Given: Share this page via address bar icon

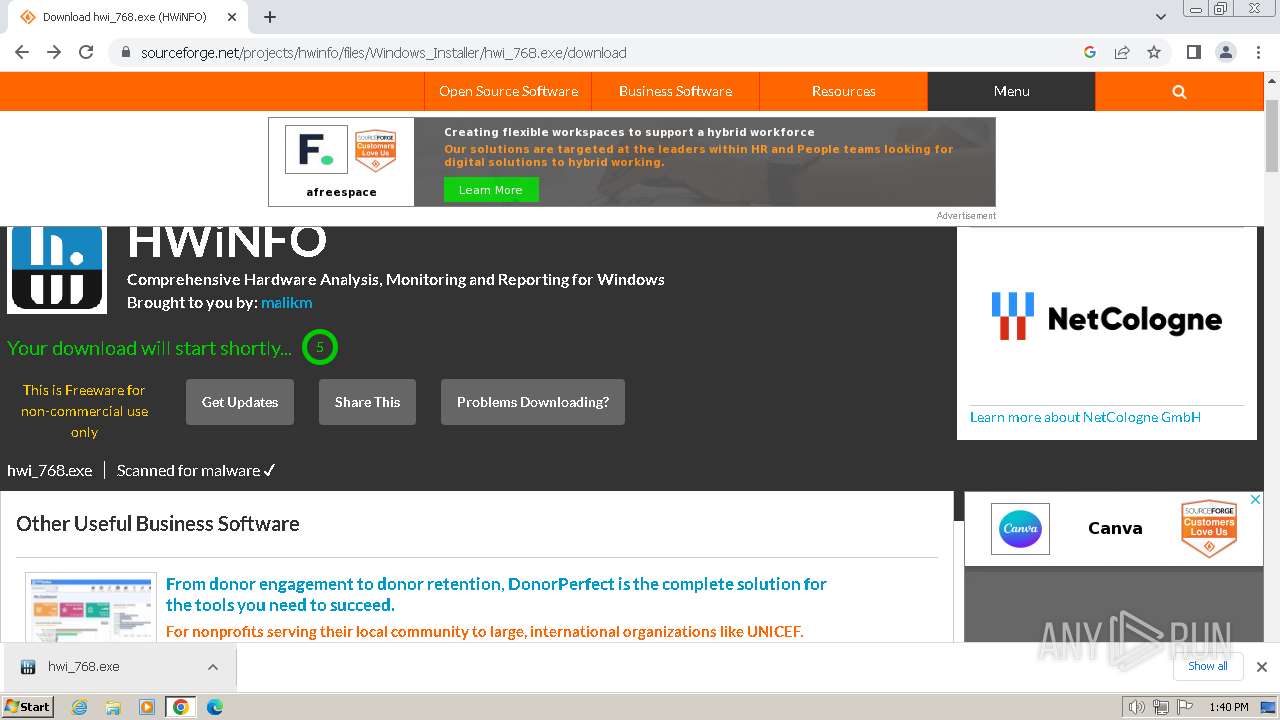Looking at the screenshot, I should tap(1122, 52).
